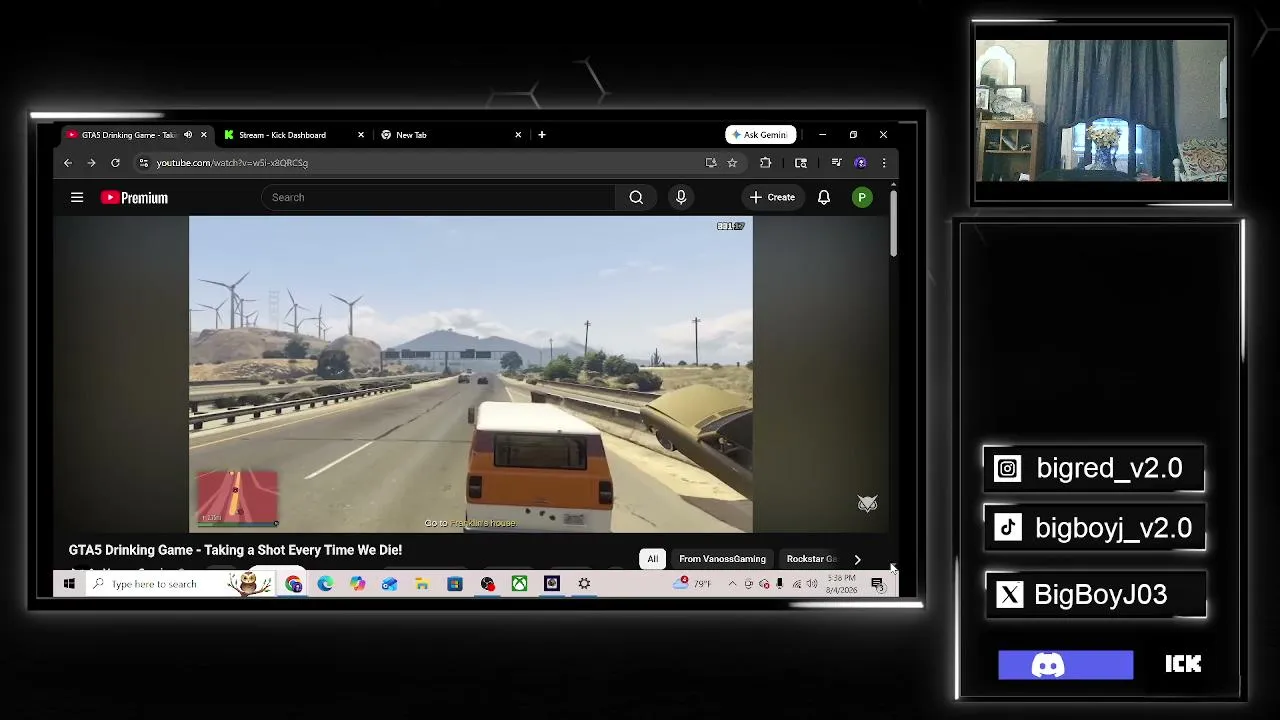Click the Discord logo button
This screenshot has width=1280, height=720.
click(x=1066, y=665)
